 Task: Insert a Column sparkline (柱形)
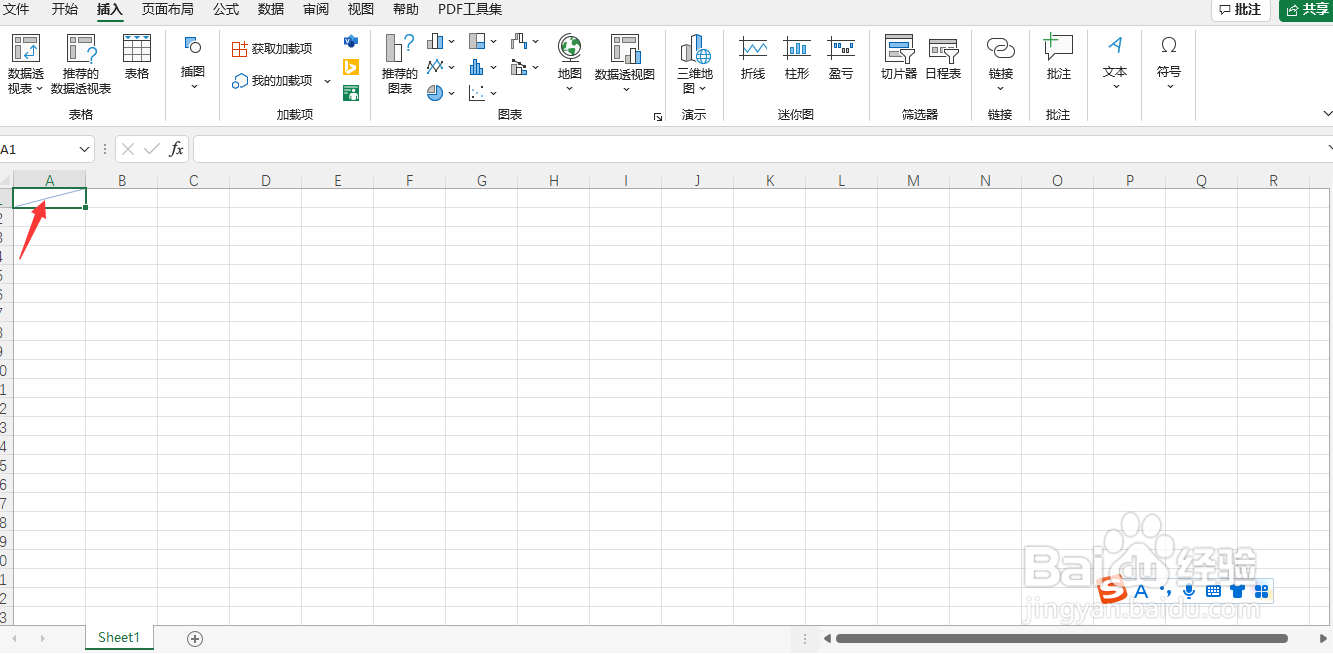pyautogui.click(x=797, y=58)
